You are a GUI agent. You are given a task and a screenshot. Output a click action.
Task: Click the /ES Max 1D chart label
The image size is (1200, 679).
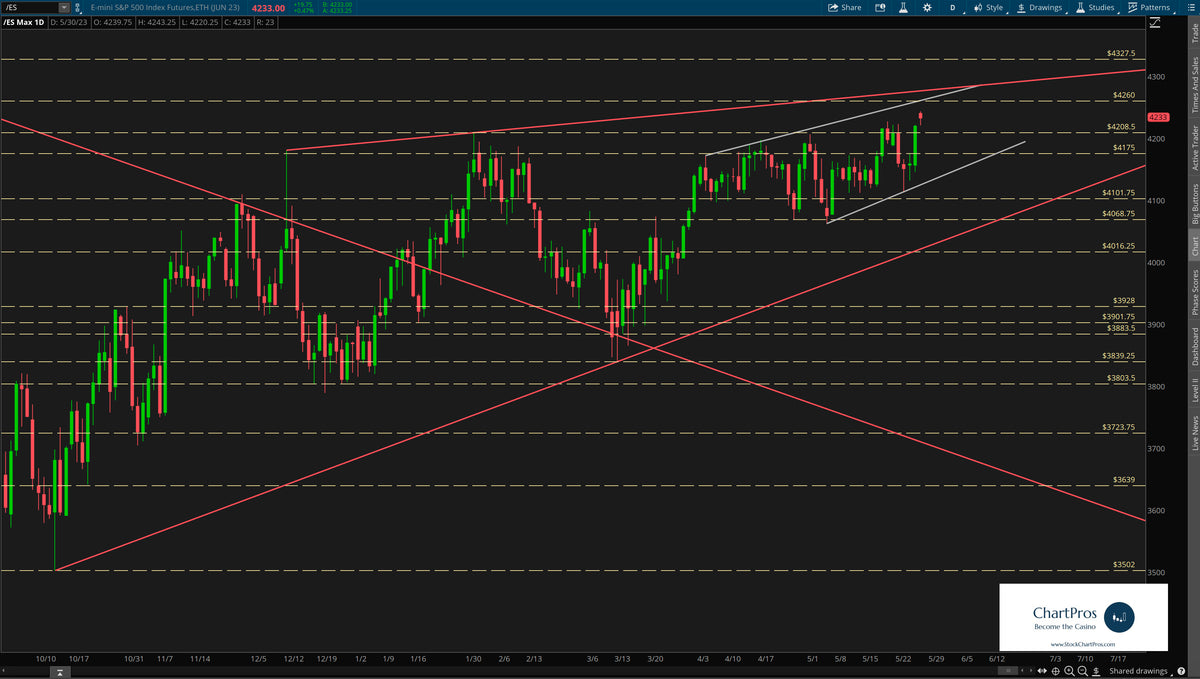pos(24,21)
